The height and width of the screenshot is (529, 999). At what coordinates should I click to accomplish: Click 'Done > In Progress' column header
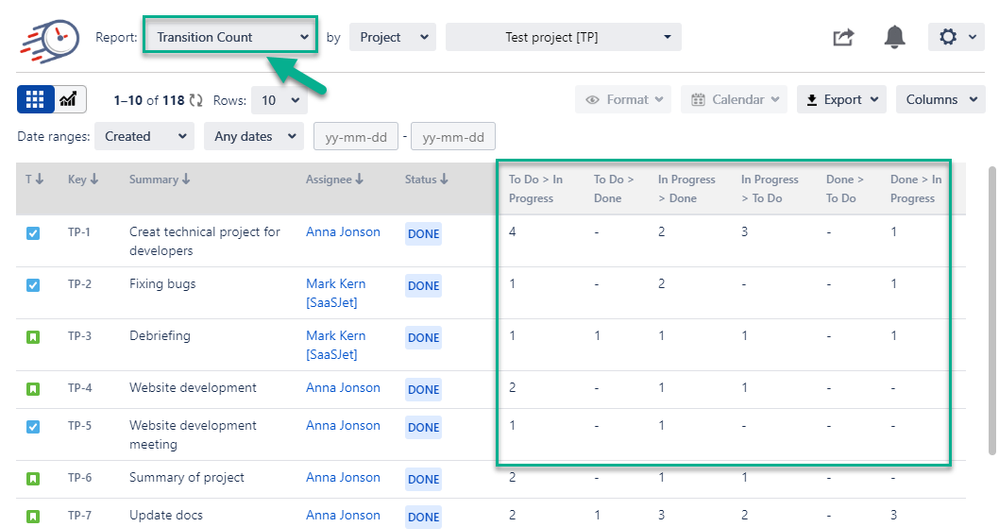pos(916,189)
